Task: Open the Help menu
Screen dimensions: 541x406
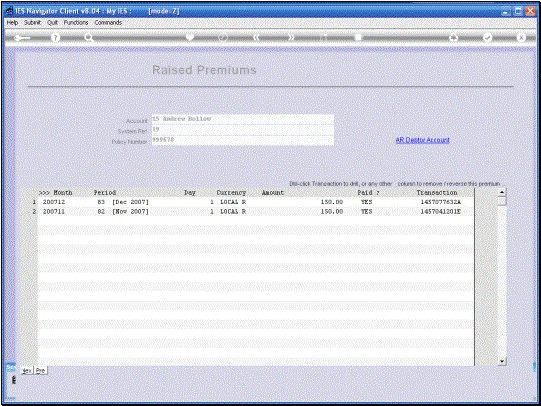Action: 12,22
